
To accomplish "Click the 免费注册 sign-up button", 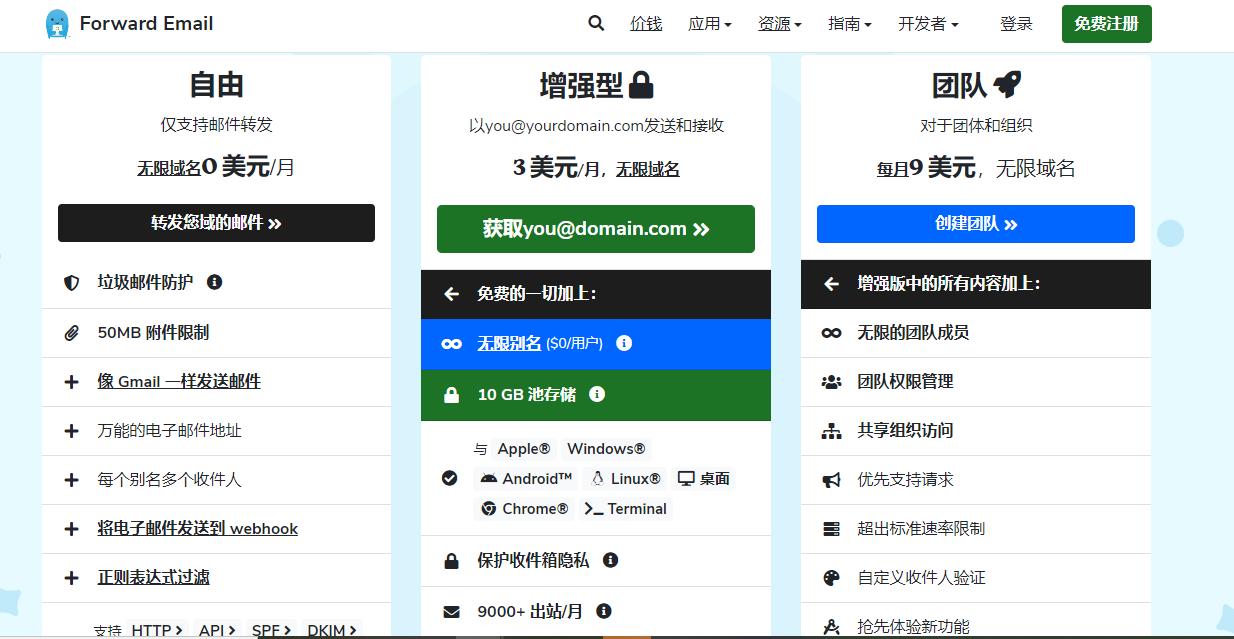I will [1106, 24].
